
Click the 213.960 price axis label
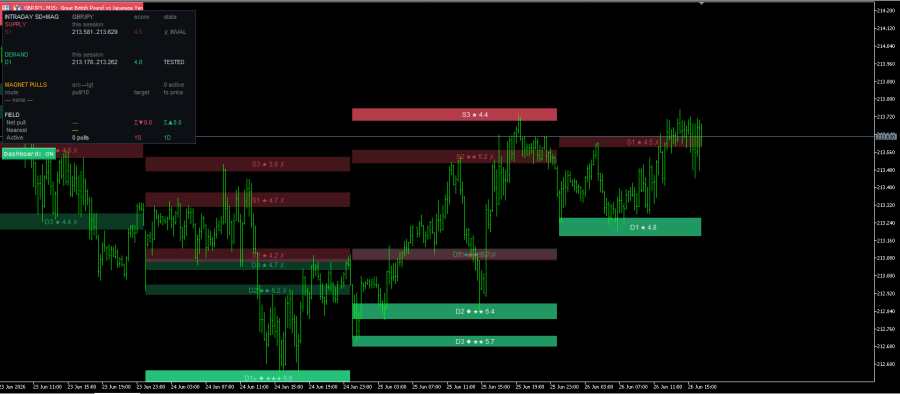click(885, 64)
